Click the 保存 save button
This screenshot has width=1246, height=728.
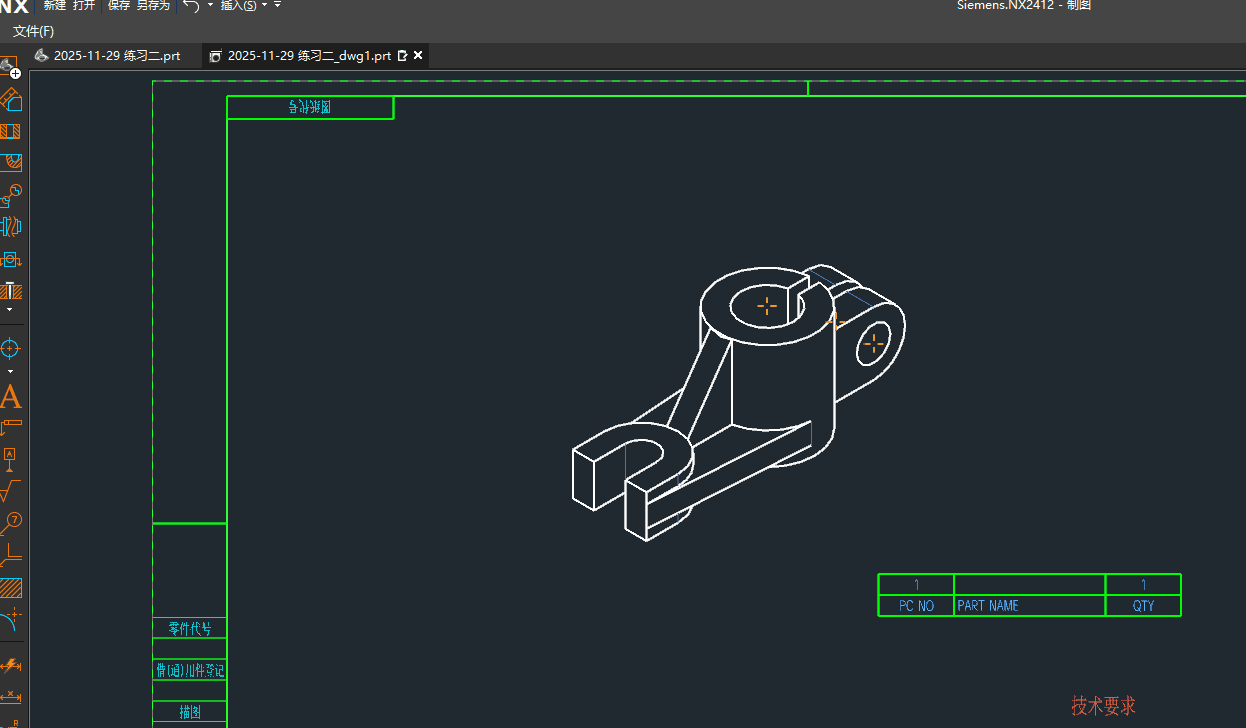click(x=118, y=6)
